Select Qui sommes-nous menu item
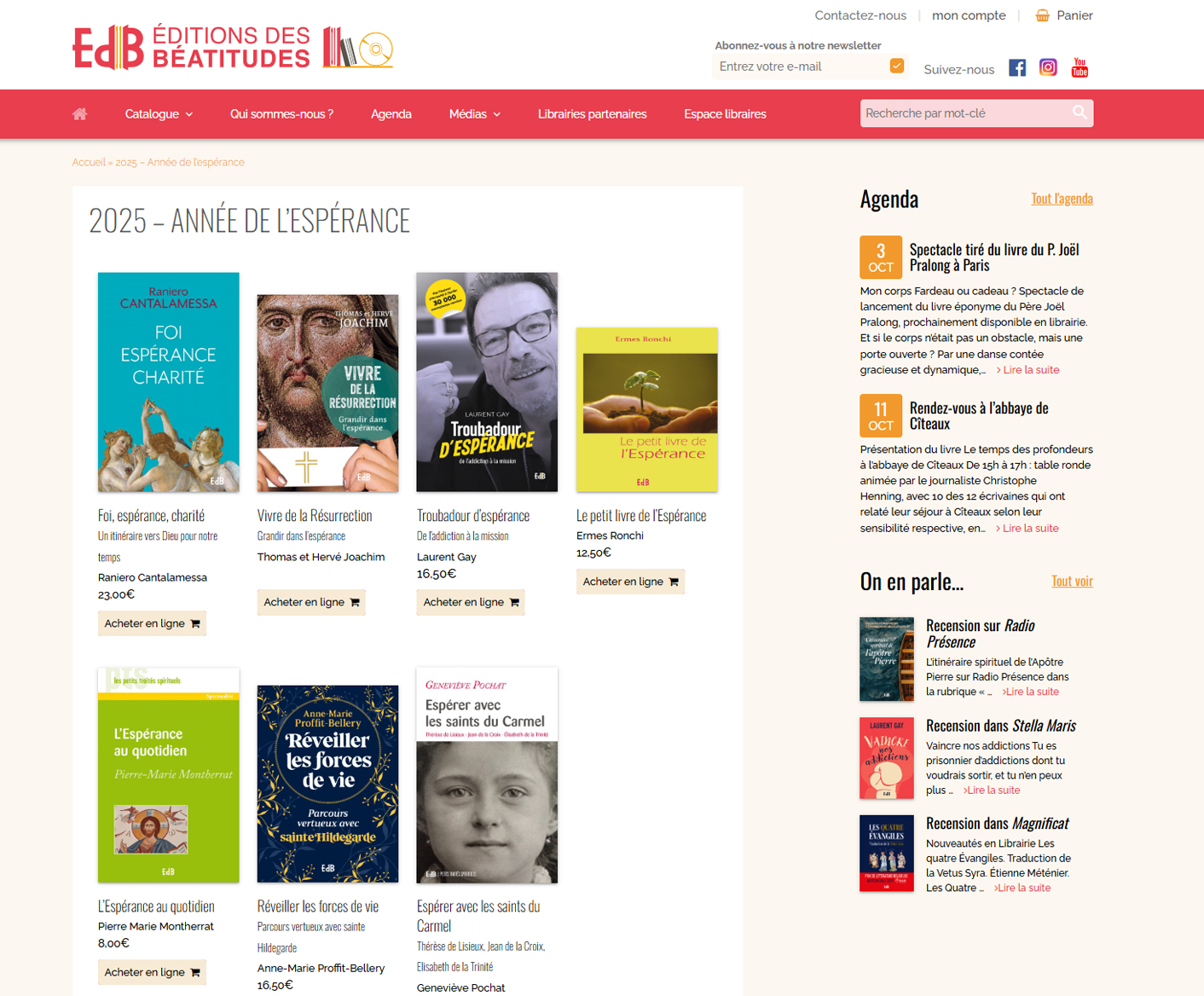This screenshot has height=996, width=1204. 281,114
